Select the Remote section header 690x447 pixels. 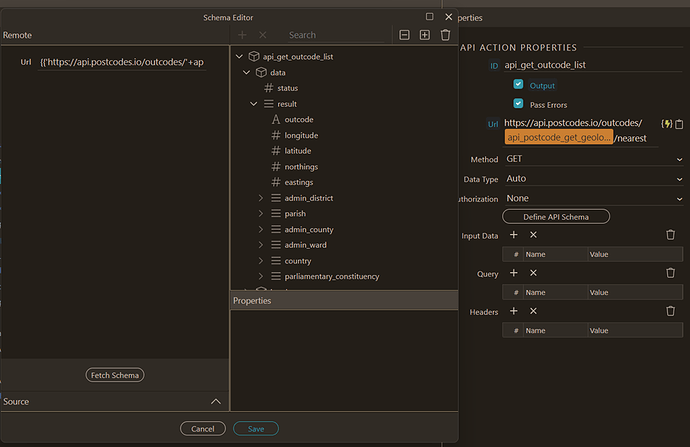(x=115, y=35)
